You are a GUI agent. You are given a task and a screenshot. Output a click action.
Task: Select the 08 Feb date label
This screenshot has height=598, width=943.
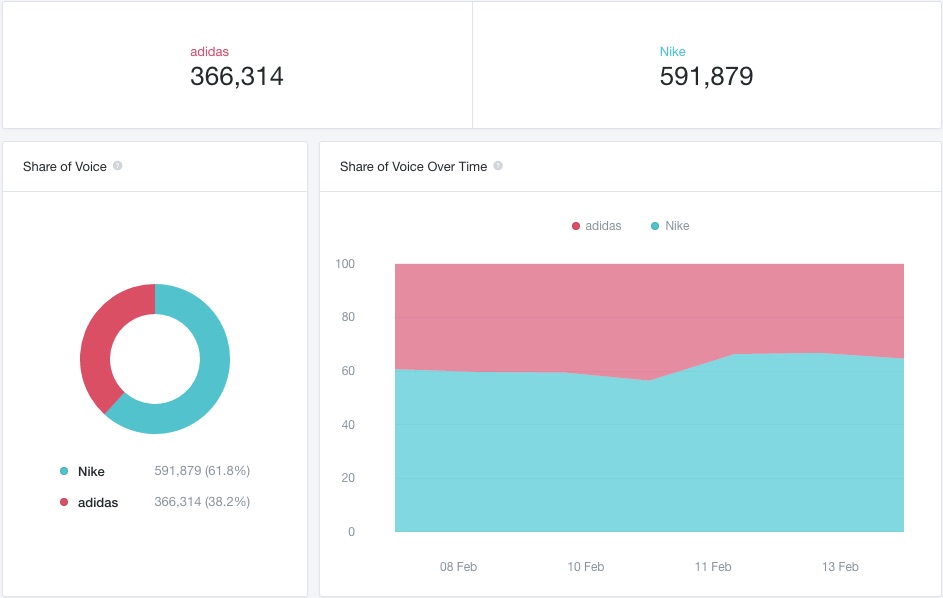point(458,567)
